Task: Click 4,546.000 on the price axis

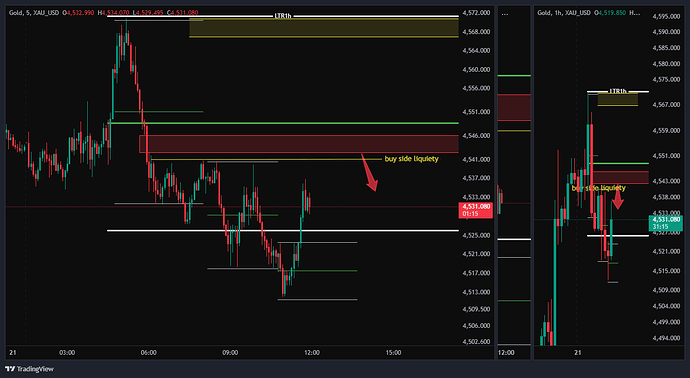Action: point(476,136)
